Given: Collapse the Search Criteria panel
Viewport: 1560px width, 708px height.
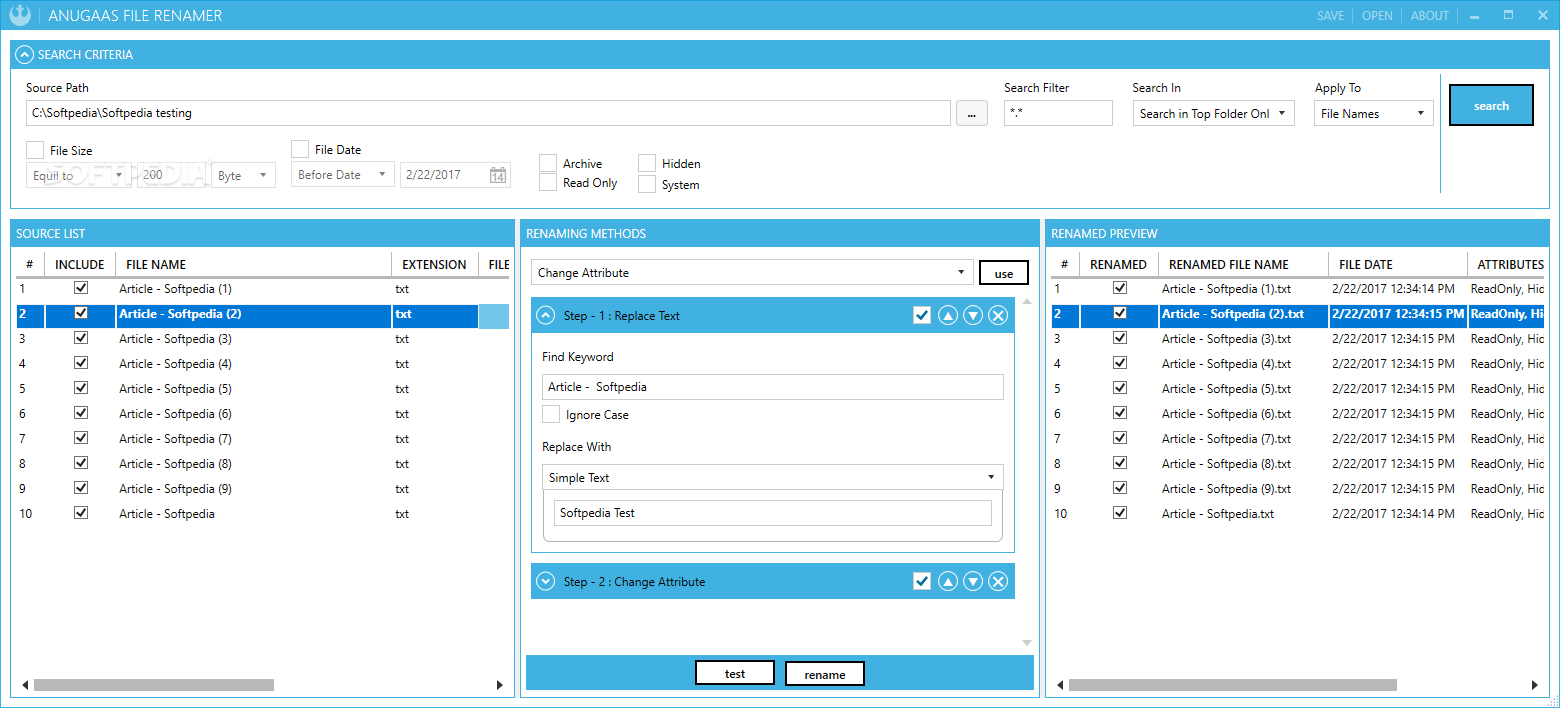Looking at the screenshot, I should point(25,55).
